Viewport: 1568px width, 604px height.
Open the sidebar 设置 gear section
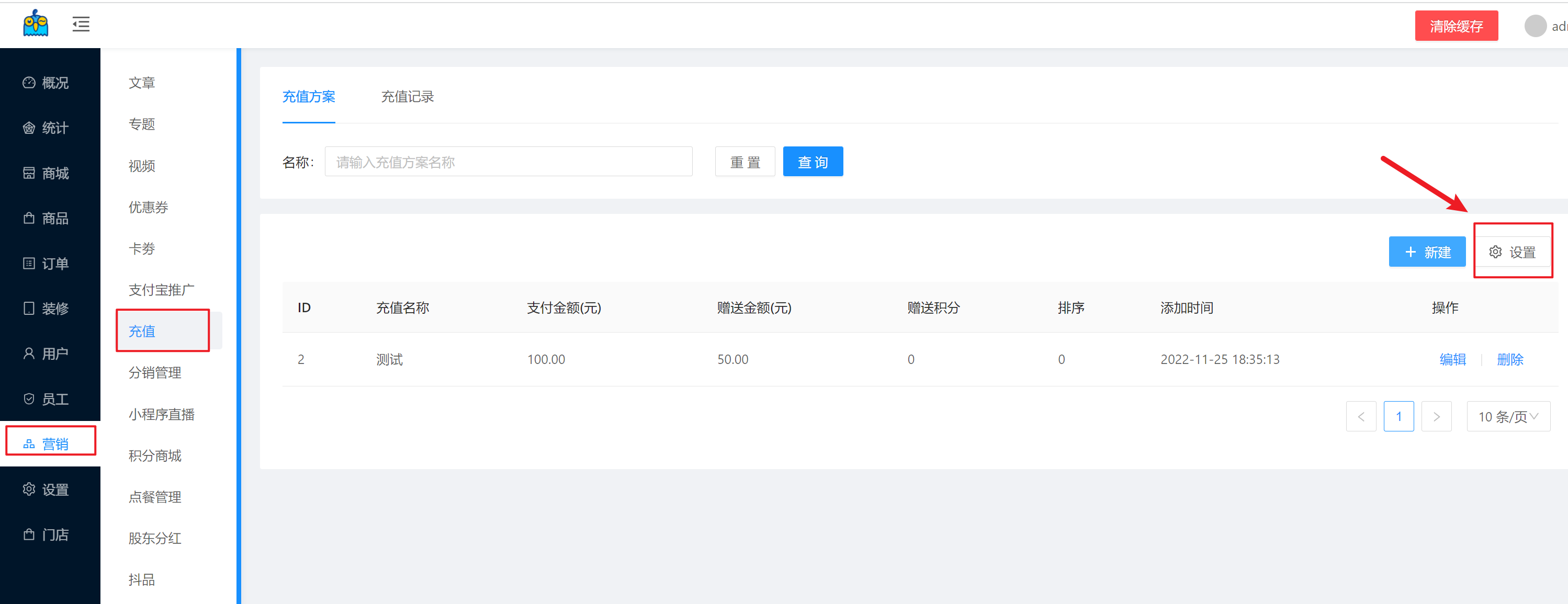click(46, 489)
